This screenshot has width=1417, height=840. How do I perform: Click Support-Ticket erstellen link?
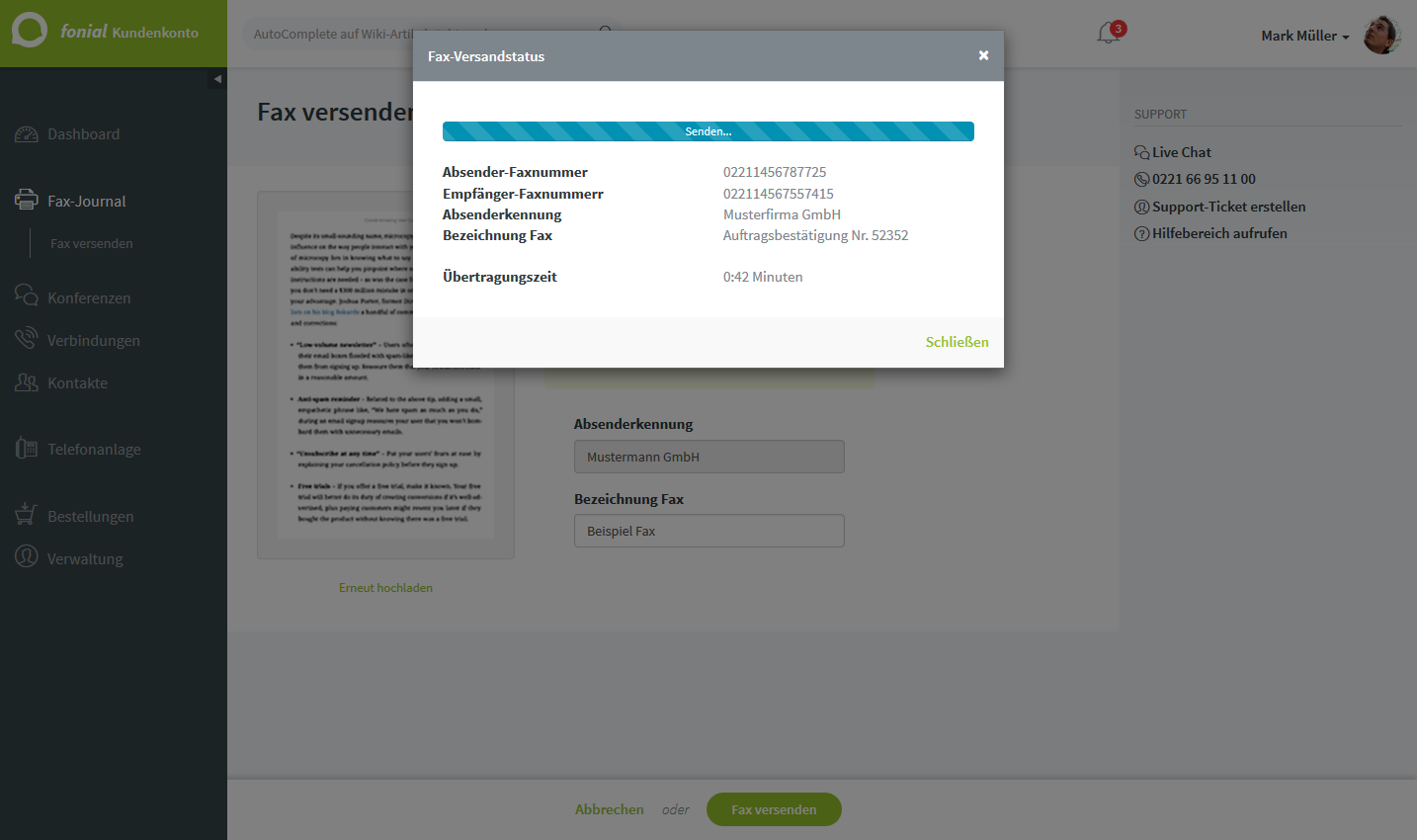coord(1229,207)
